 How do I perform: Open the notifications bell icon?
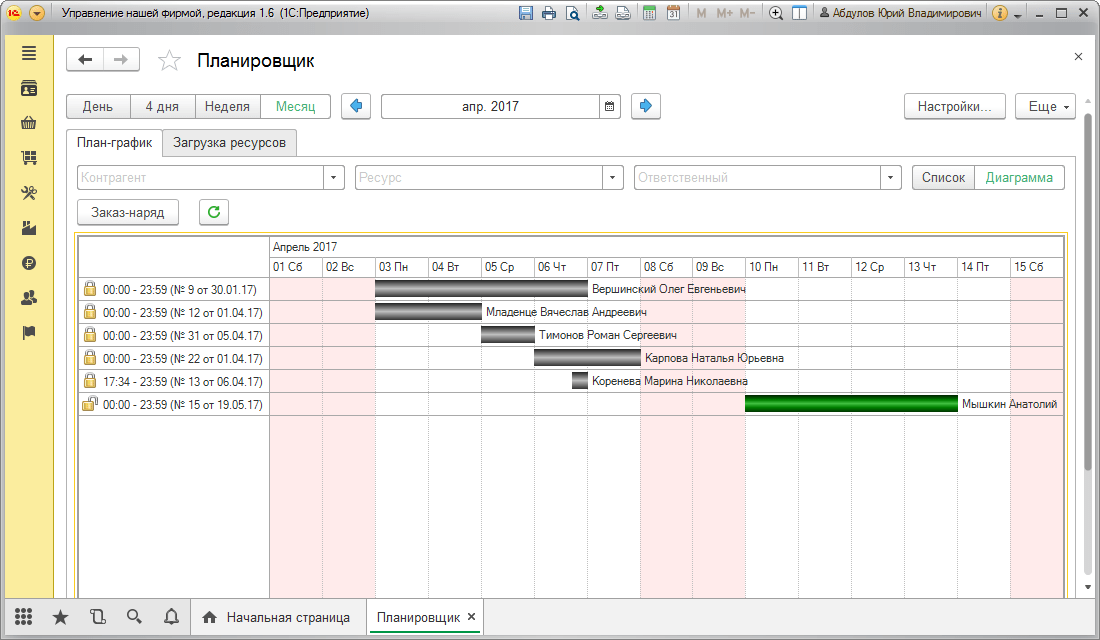pyautogui.click(x=171, y=617)
